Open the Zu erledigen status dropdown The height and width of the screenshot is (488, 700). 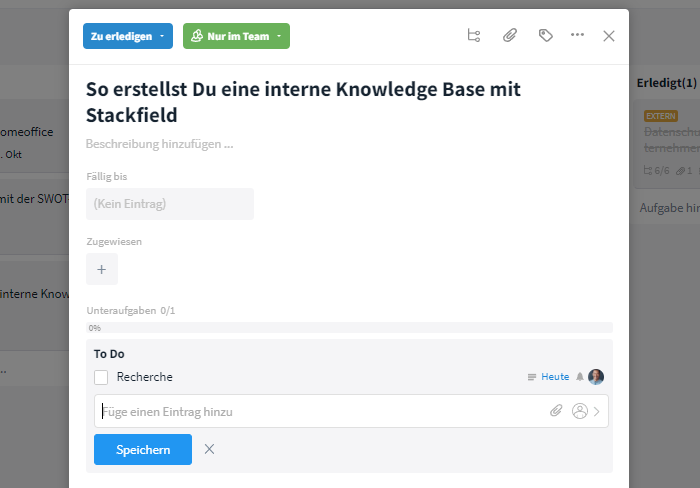pos(128,36)
